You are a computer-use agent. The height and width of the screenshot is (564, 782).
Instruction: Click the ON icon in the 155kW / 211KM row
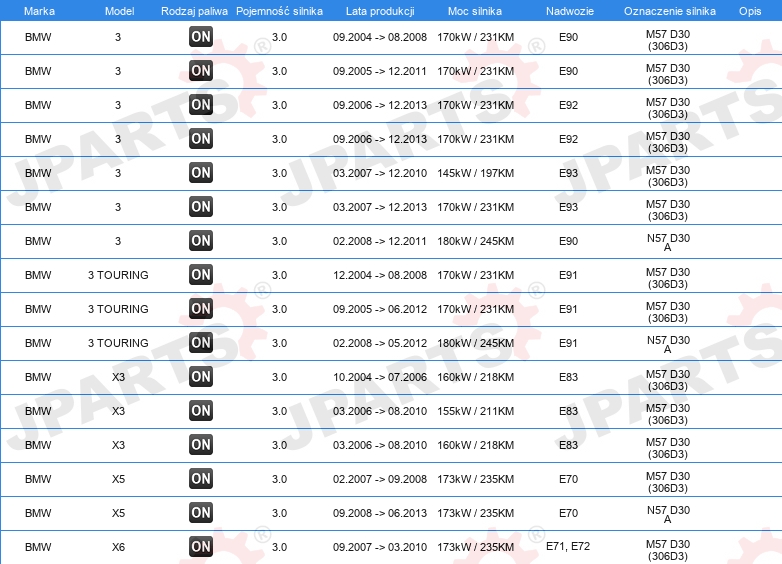click(201, 411)
